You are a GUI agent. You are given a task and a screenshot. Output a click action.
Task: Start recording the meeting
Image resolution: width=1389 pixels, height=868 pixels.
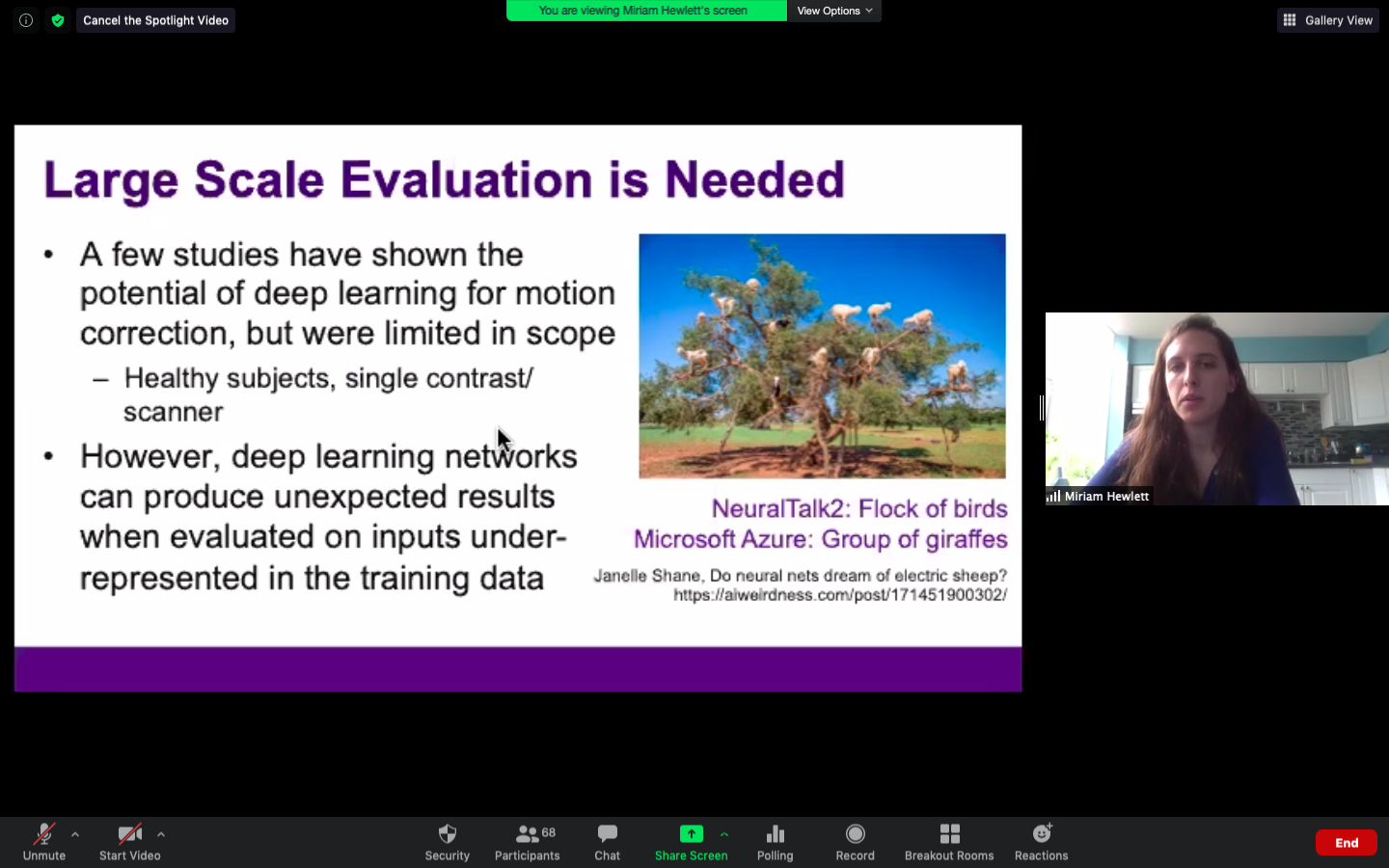pos(855,841)
